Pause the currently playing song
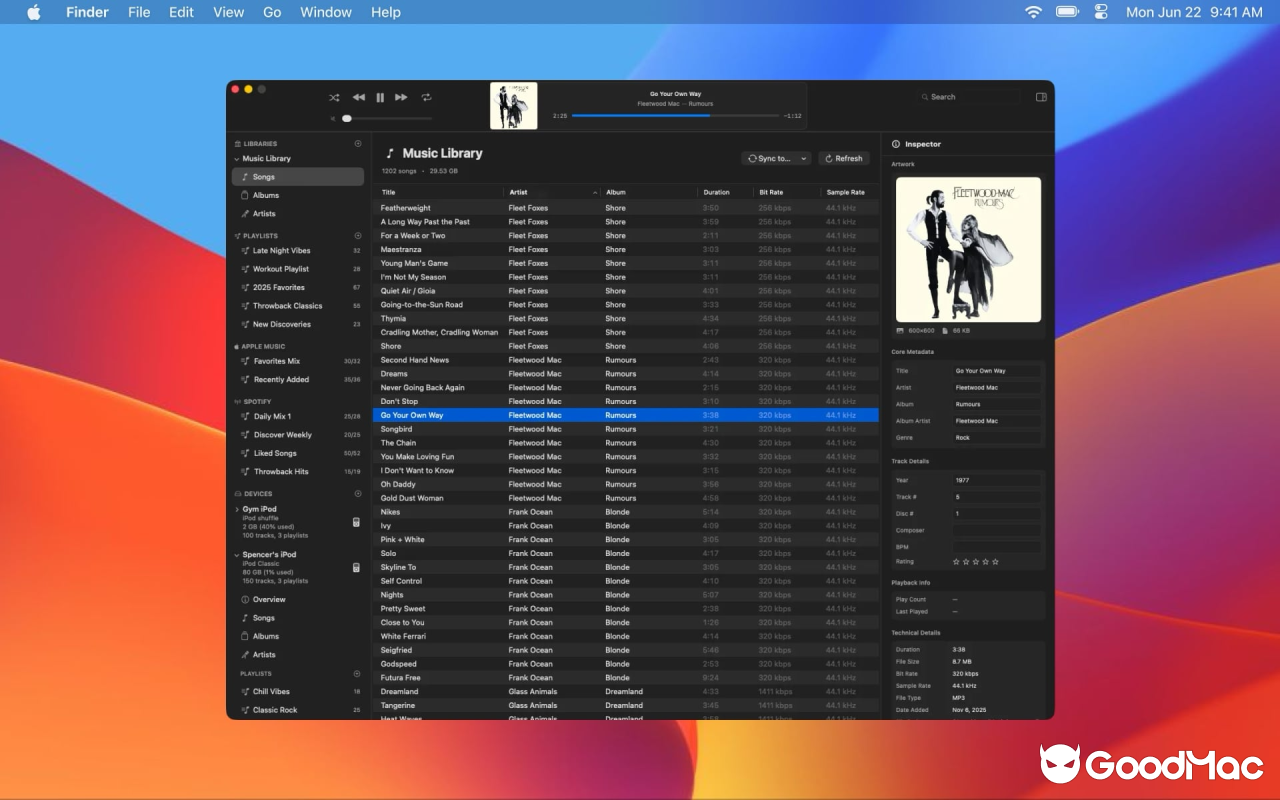 pos(380,97)
